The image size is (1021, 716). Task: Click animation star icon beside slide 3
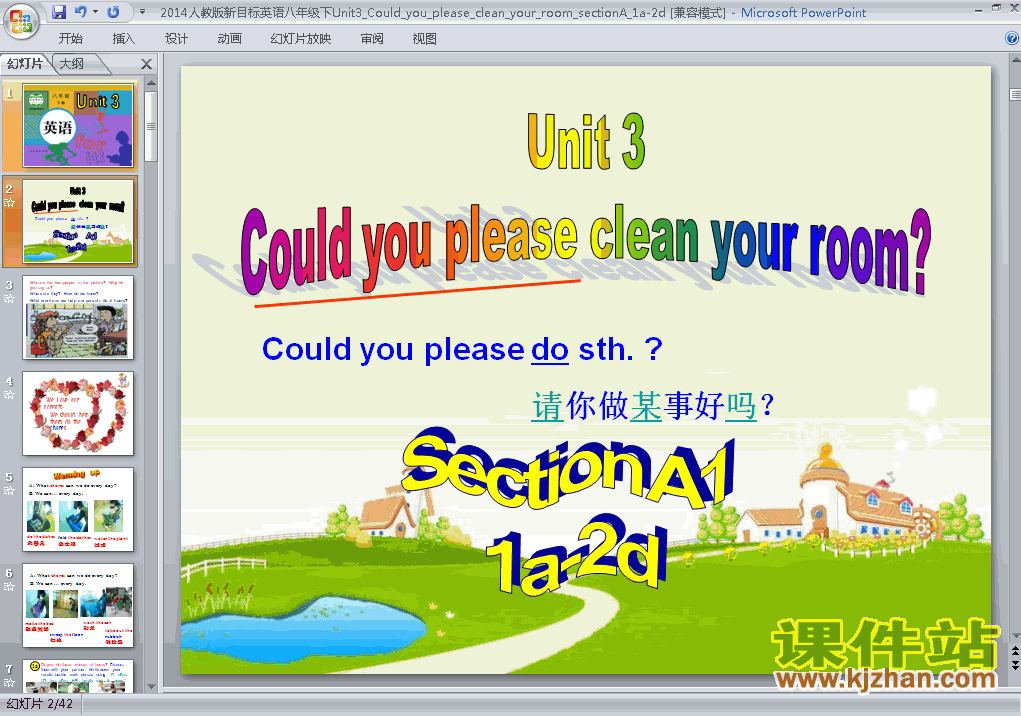9,299
